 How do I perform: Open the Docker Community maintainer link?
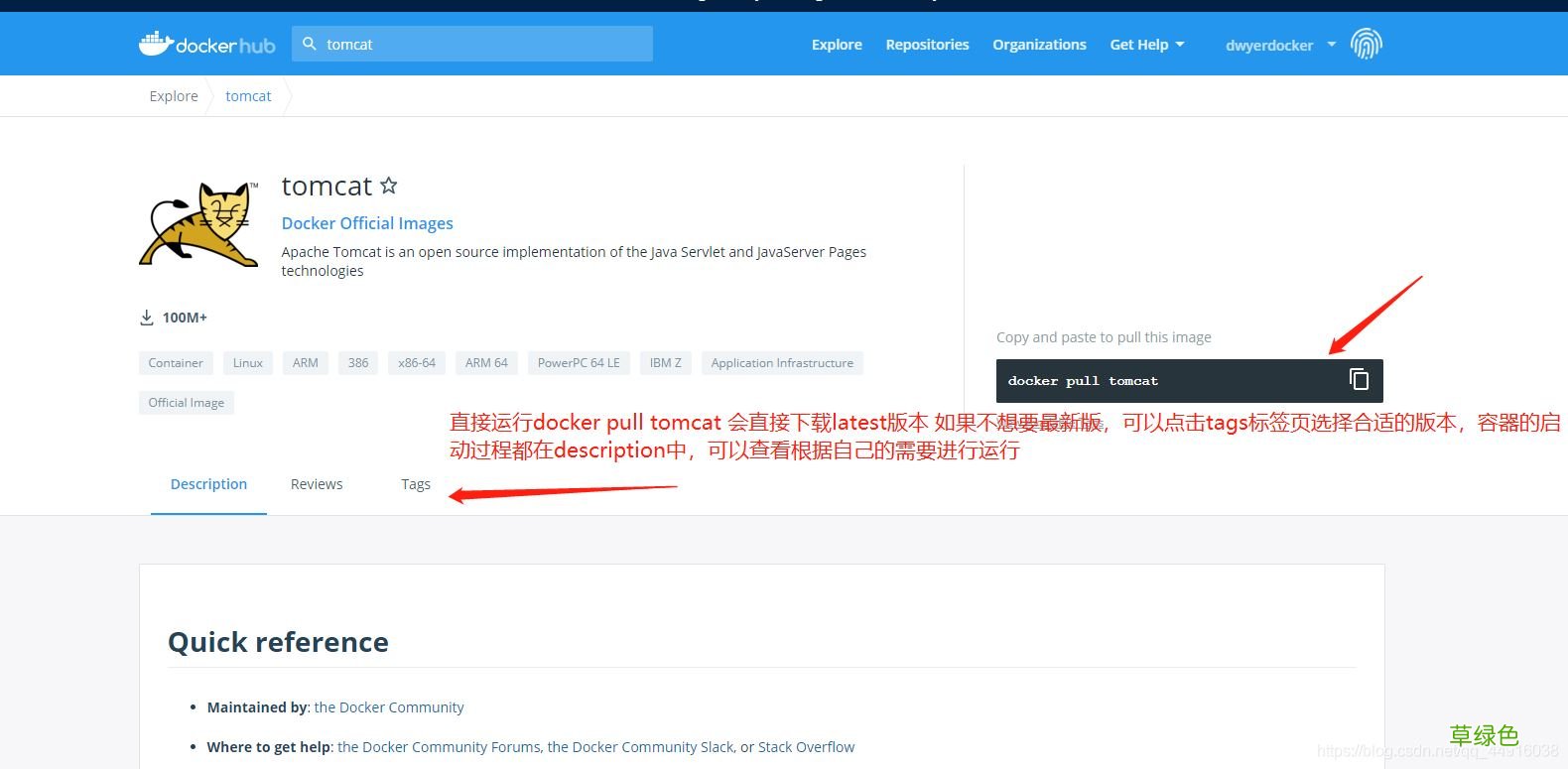pyautogui.click(x=389, y=707)
